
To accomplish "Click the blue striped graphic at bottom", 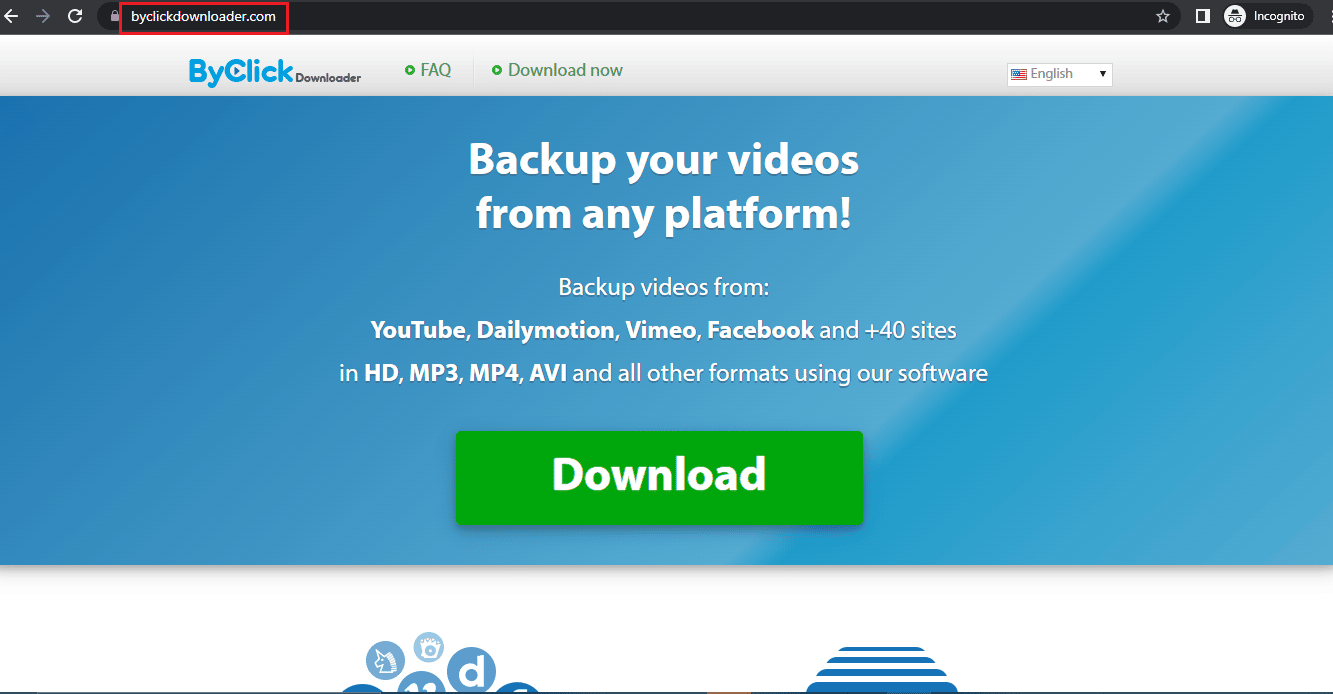I will point(881,669).
